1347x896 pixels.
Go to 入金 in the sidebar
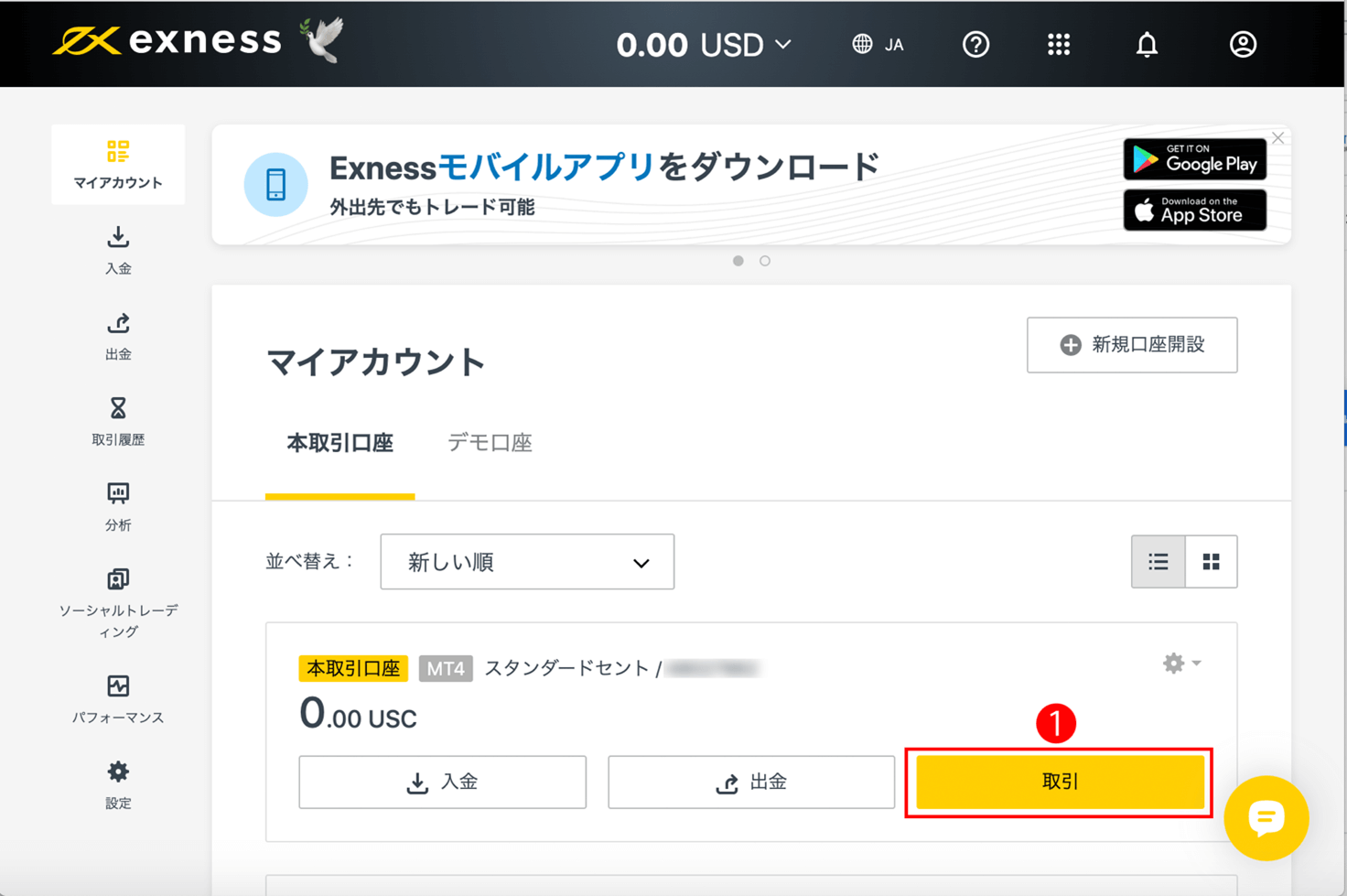[x=118, y=250]
